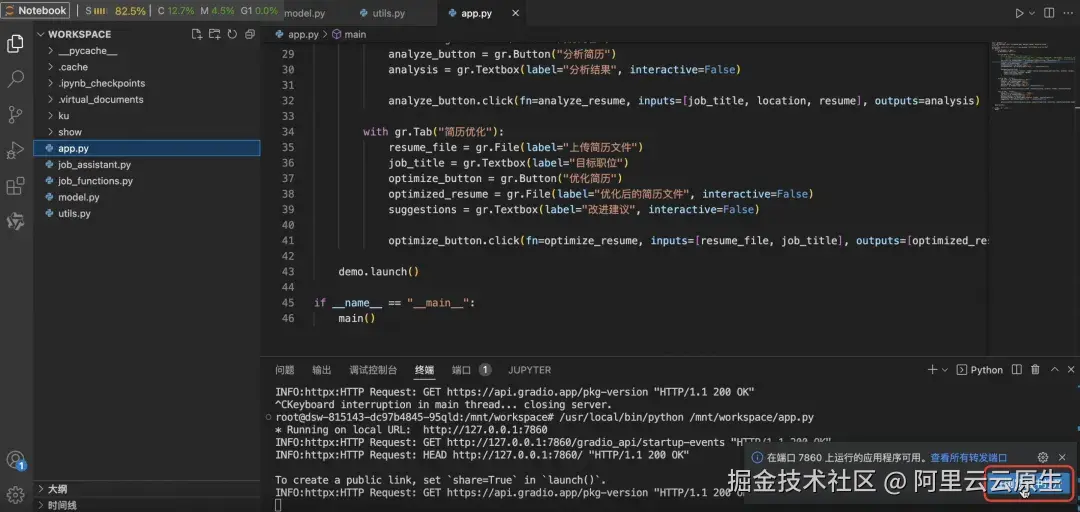Collapse all folders in explorer
This screenshot has height=512, width=1080.
249,34
